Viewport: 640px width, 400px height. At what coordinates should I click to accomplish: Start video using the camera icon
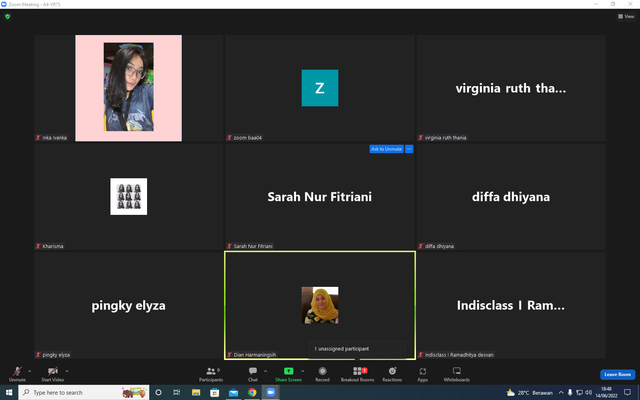tap(53, 373)
